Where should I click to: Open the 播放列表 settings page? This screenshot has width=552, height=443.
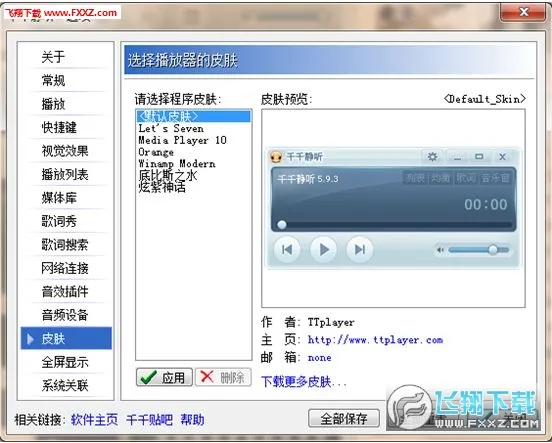(x=65, y=174)
